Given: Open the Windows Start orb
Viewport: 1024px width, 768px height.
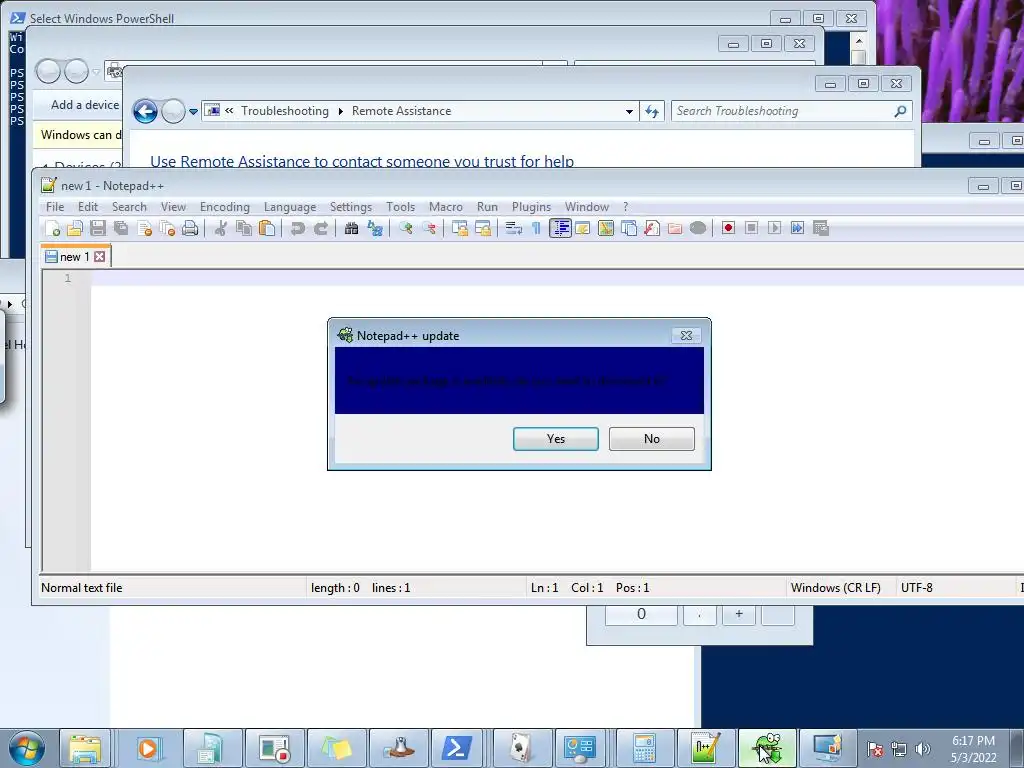Looking at the screenshot, I should 27,748.
